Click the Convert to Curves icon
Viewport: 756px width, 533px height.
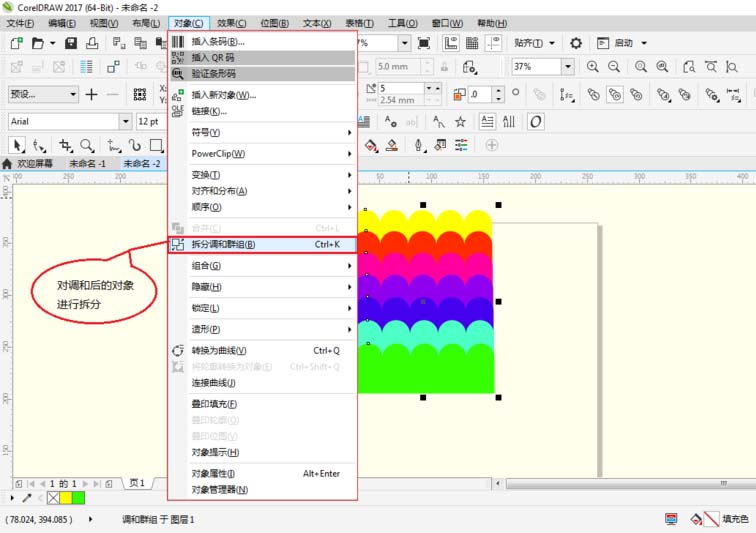(178, 351)
